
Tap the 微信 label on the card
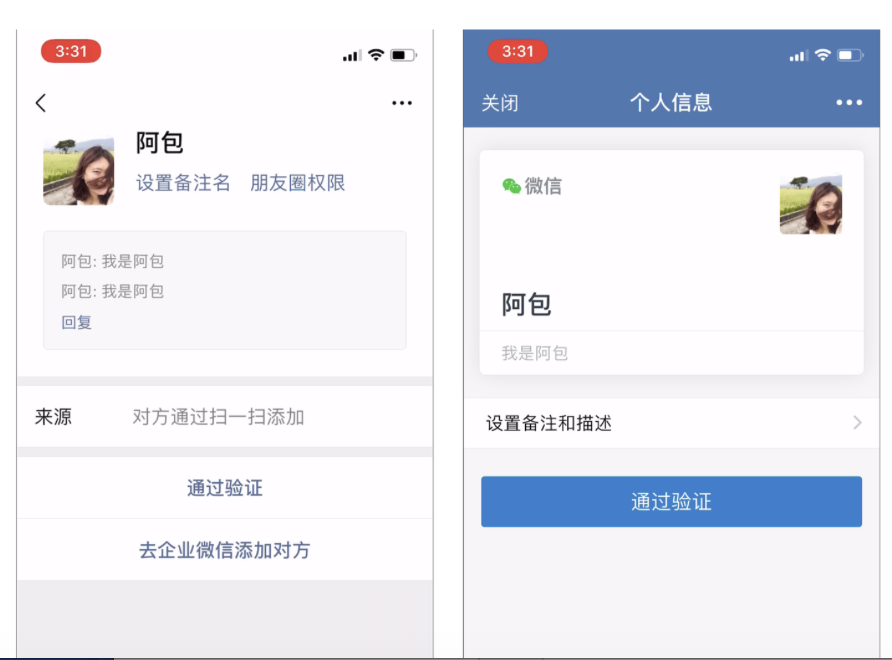[543, 186]
